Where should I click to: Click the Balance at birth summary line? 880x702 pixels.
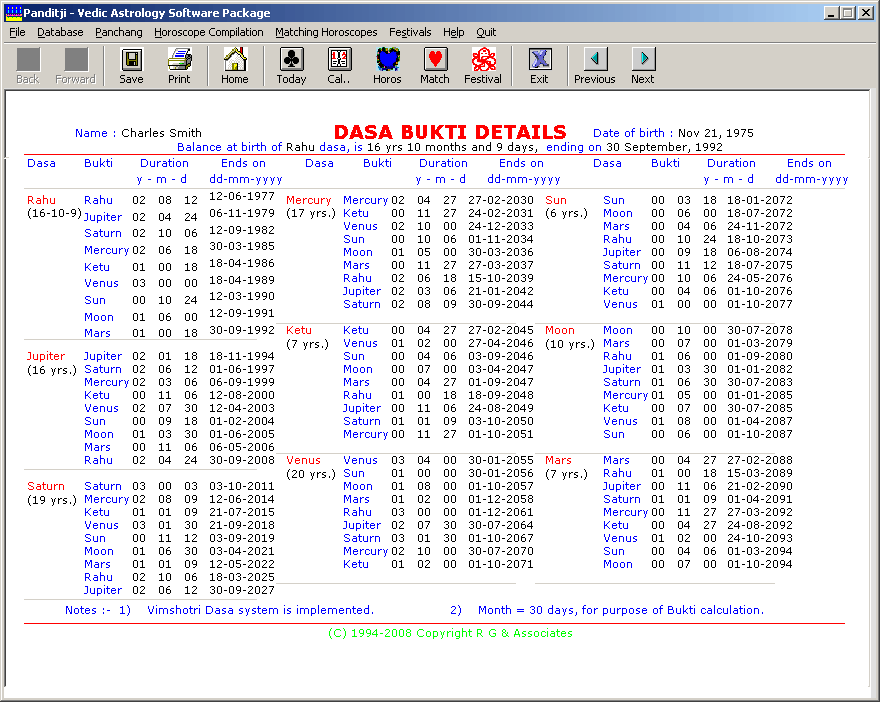(450, 147)
